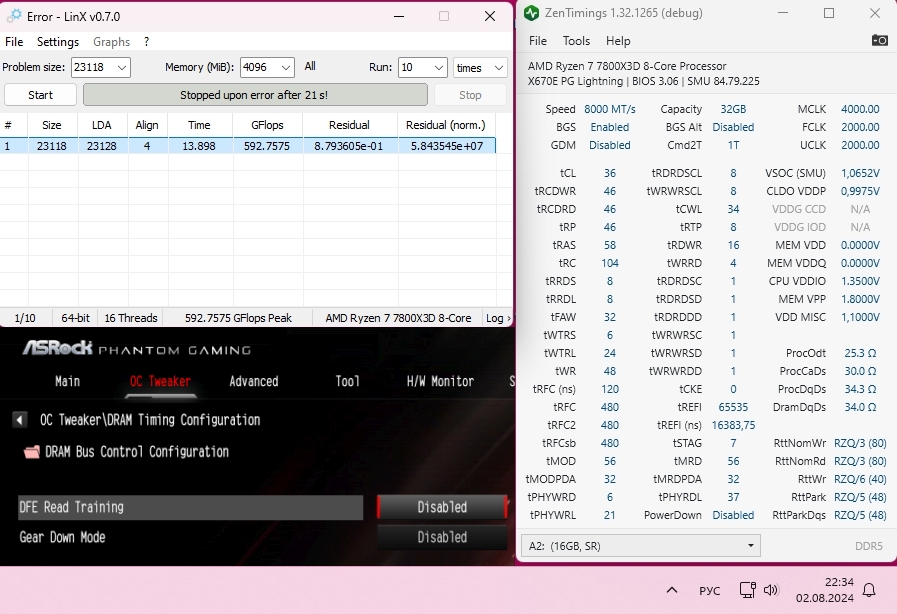Show hidden icons in the system tray

point(672,590)
